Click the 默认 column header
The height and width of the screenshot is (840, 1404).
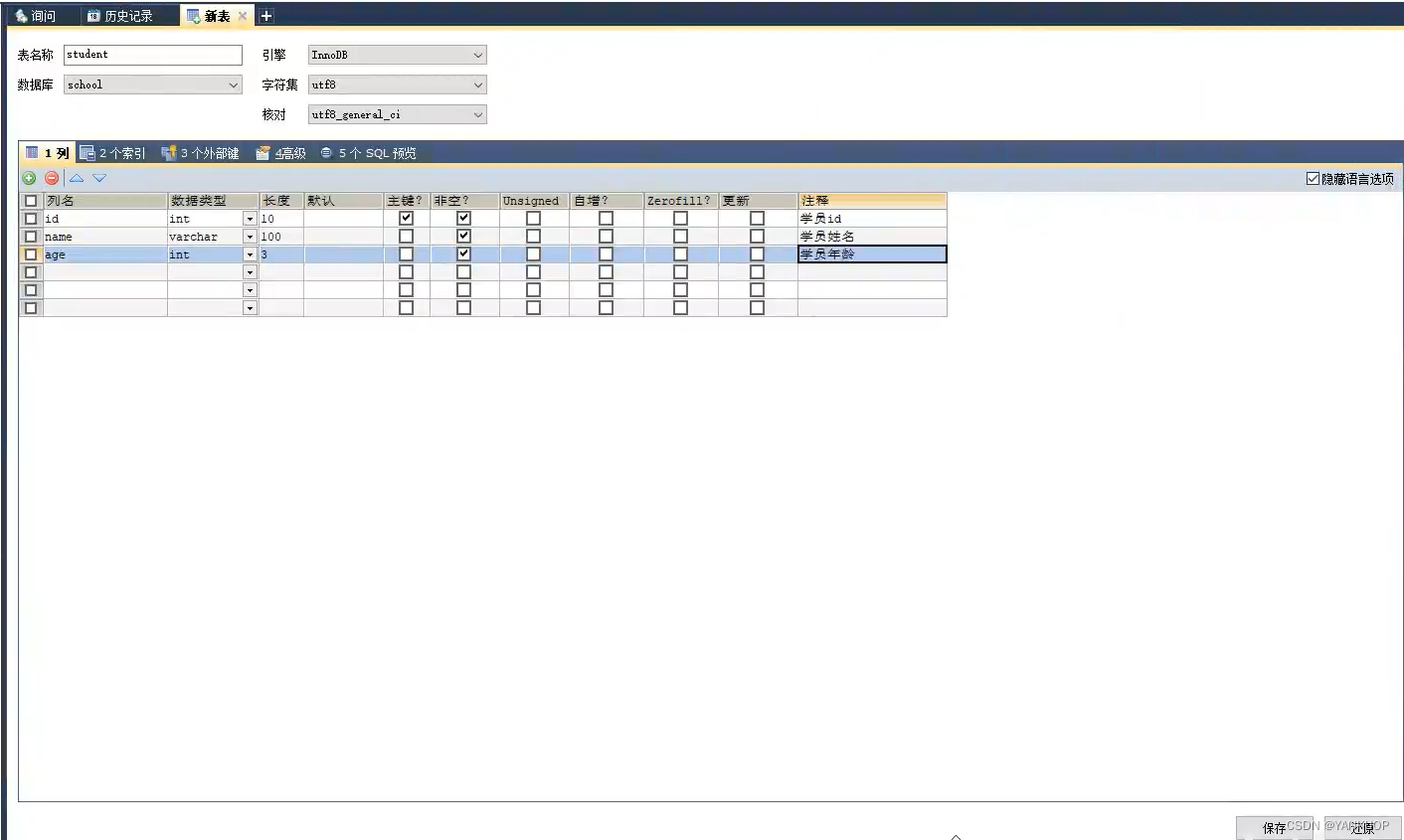pyautogui.click(x=343, y=201)
